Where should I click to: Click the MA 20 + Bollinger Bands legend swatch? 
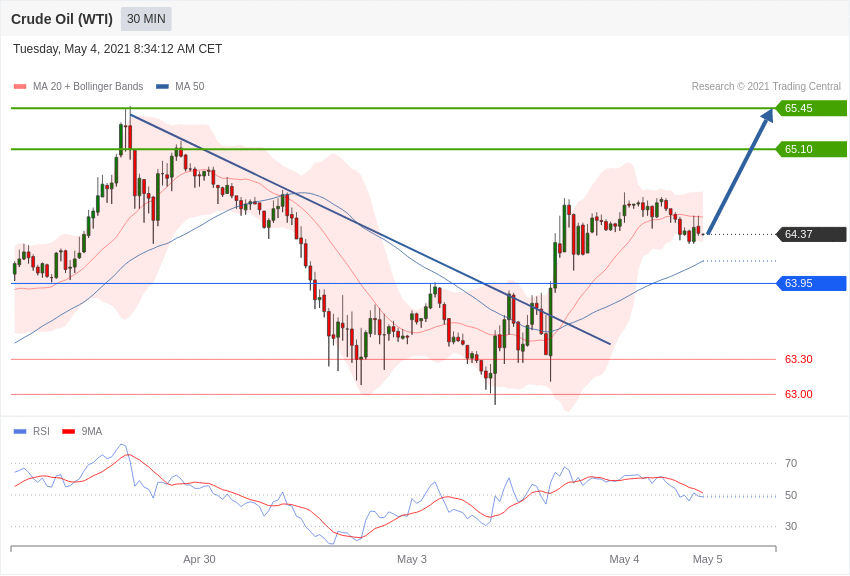pyautogui.click(x=20, y=87)
